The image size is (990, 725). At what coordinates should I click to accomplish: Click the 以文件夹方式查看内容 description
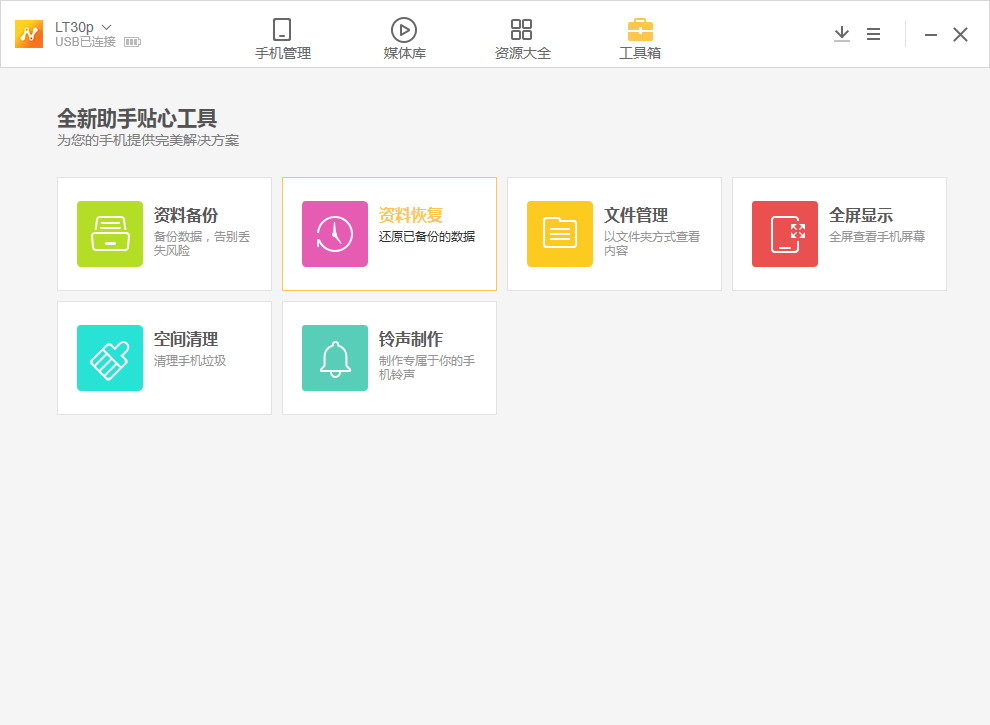[652, 244]
